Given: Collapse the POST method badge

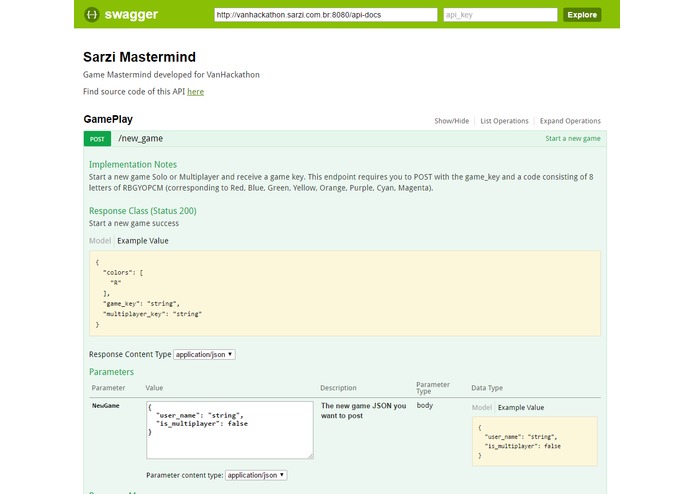Looking at the screenshot, I should 97,139.
